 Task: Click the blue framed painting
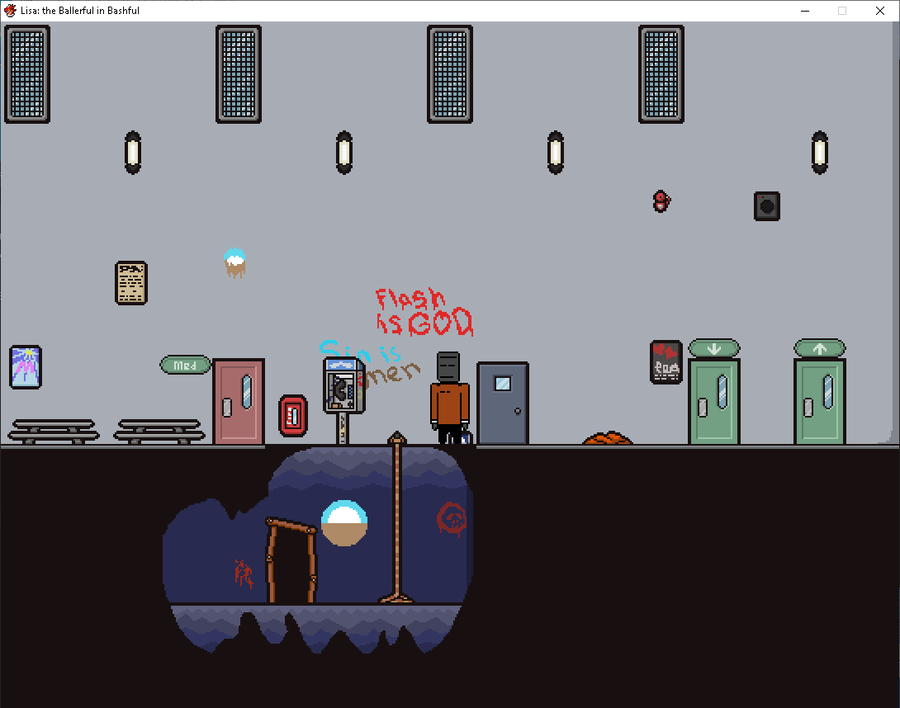[x=26, y=367]
